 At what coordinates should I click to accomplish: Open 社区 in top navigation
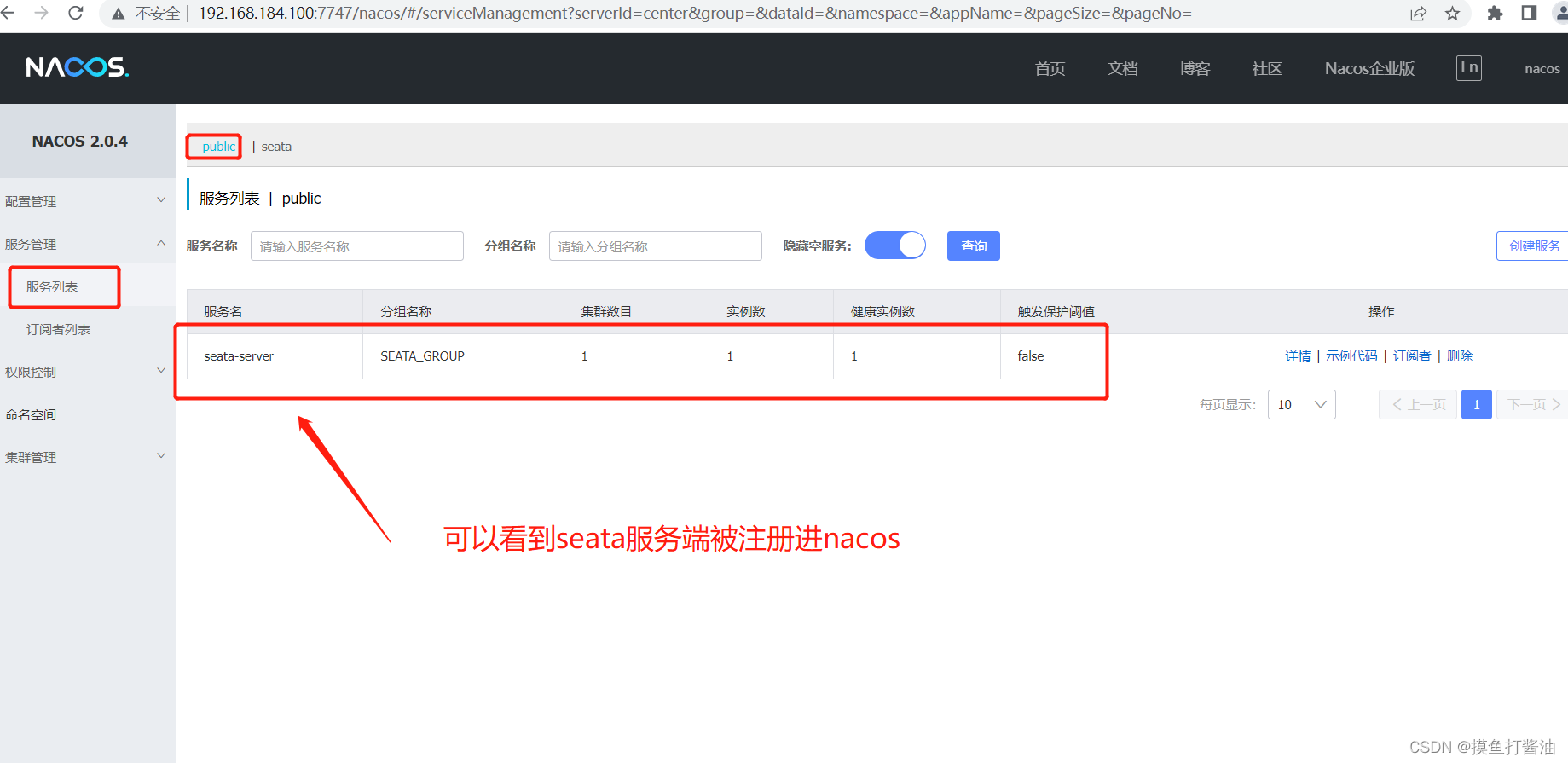(x=1267, y=68)
